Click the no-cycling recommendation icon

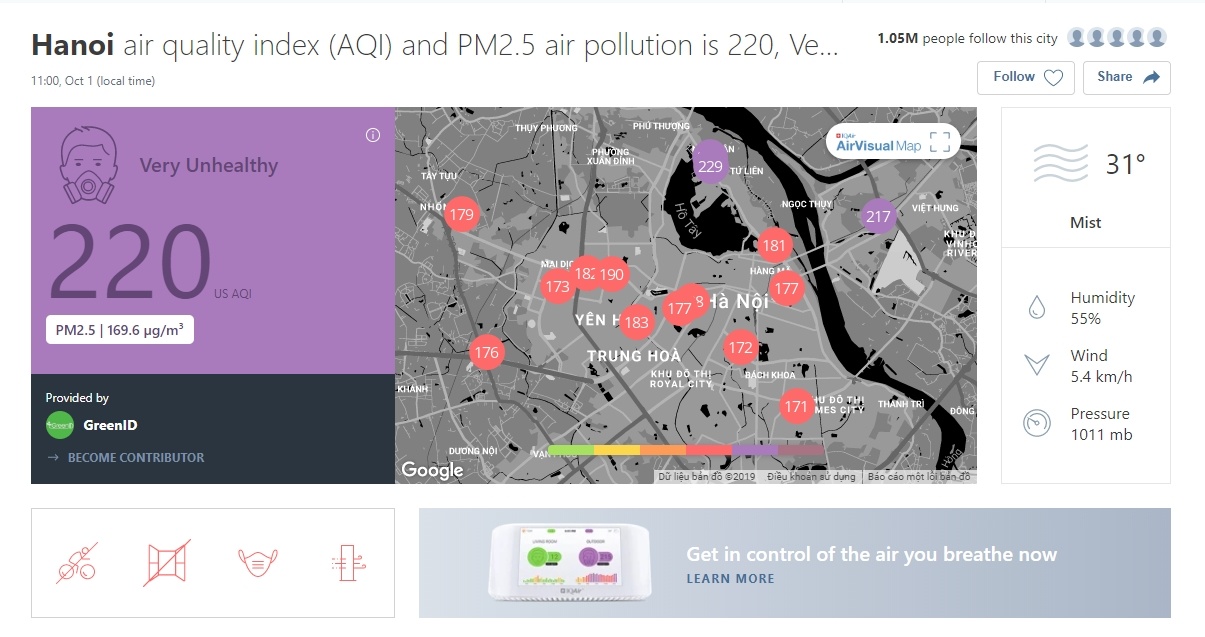[76, 563]
